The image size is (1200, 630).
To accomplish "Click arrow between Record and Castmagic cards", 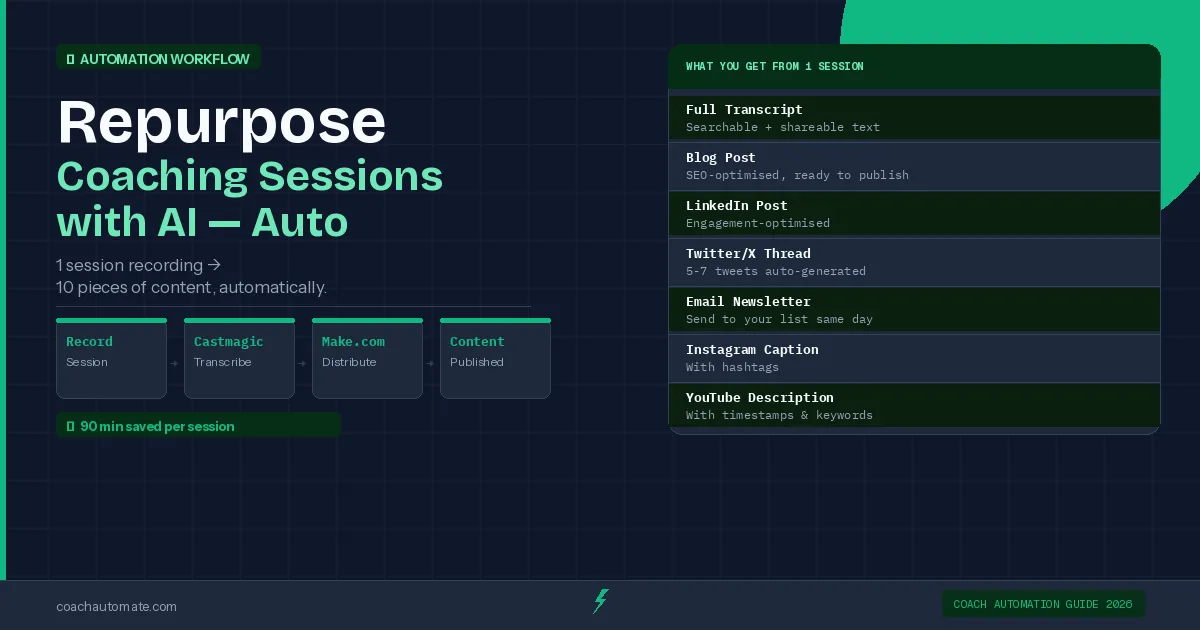I will pyautogui.click(x=175, y=364).
